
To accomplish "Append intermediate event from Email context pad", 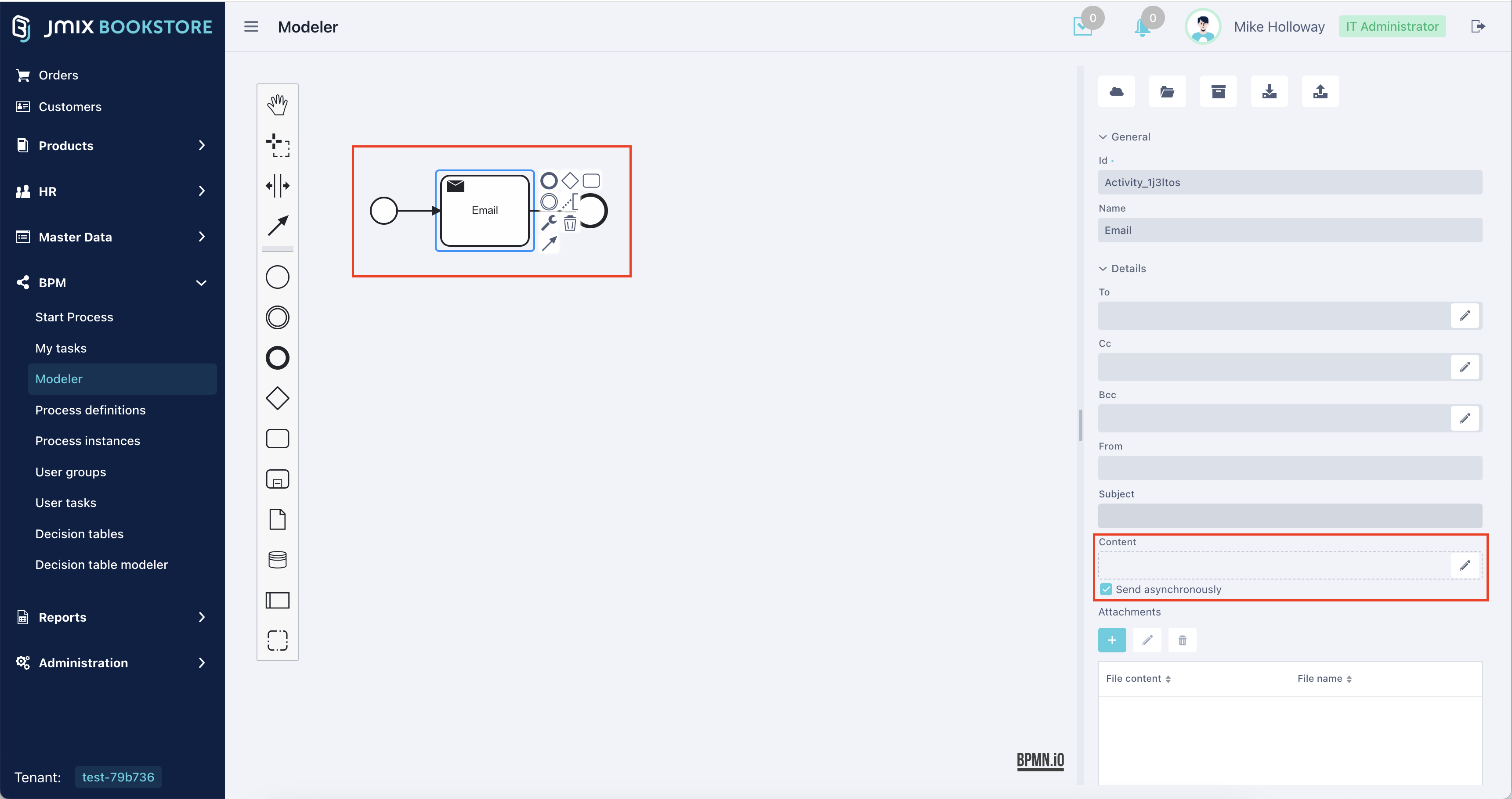I will [x=548, y=202].
